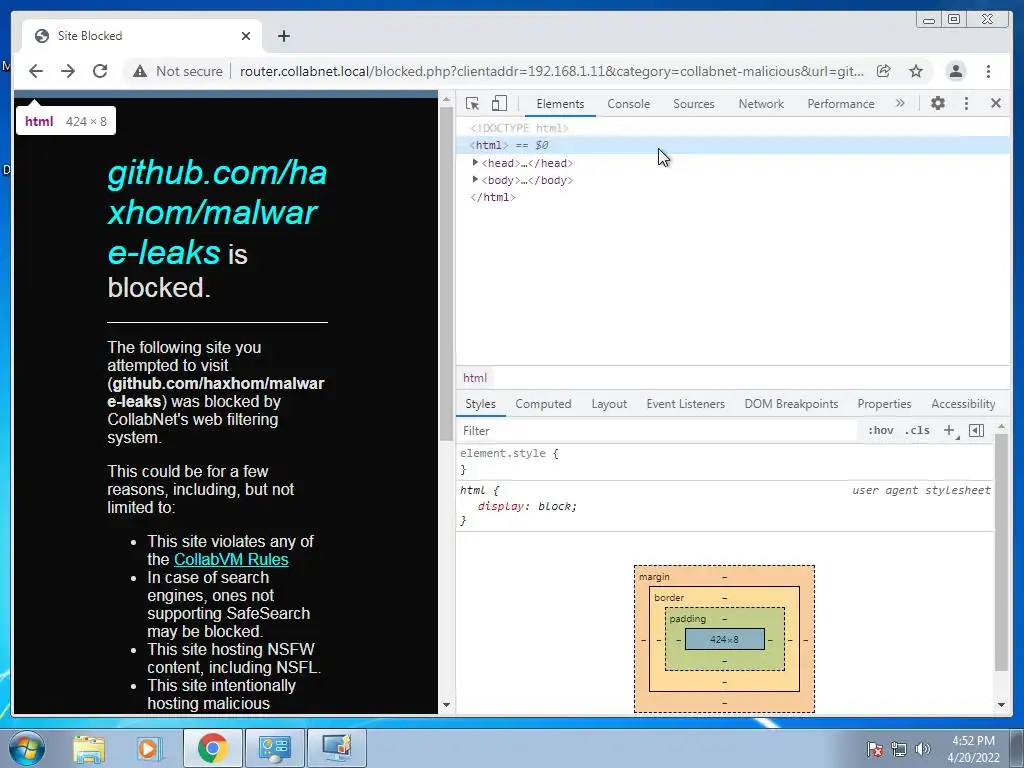Click the Not secure warning icon
1024x768 pixels.
coord(140,71)
